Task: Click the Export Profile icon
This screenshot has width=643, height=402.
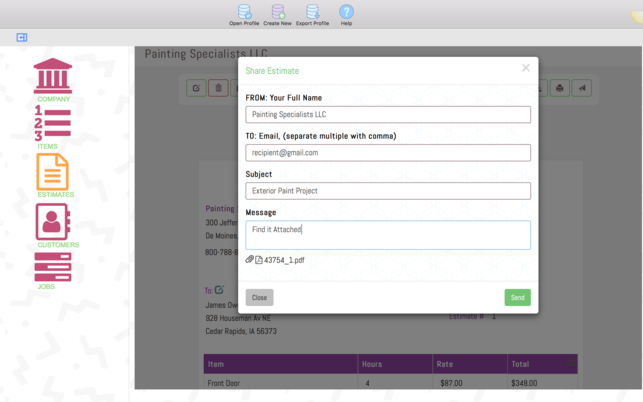Action: pos(312,12)
